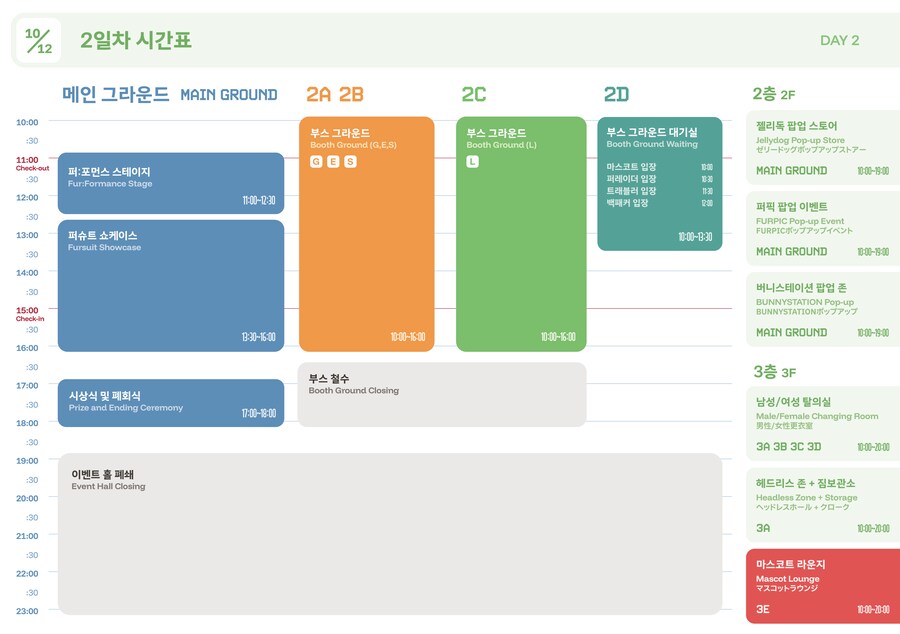Open the BUNNYSTATION Pop-up card
900x634 pixels.
823,310
